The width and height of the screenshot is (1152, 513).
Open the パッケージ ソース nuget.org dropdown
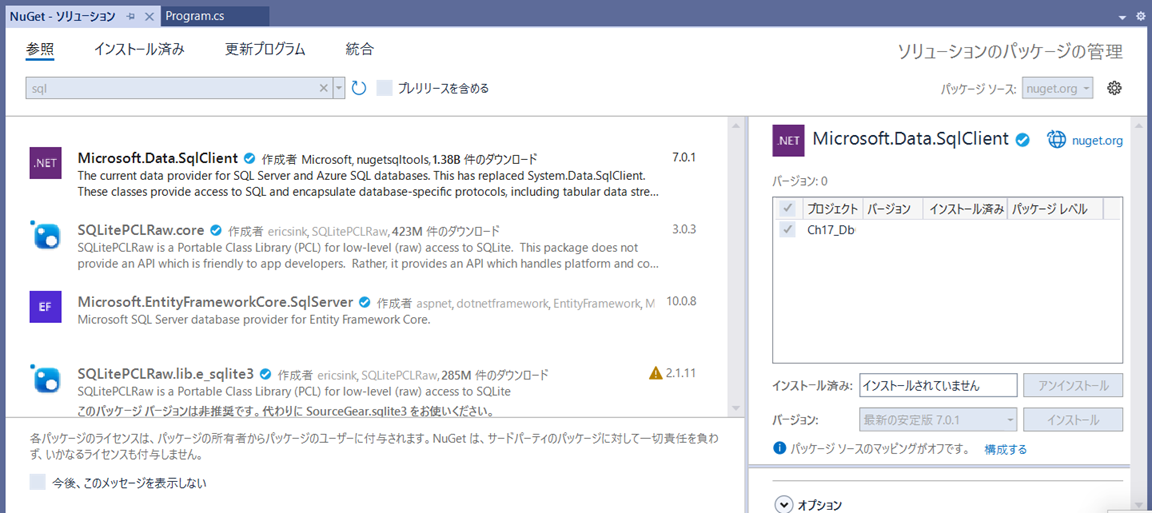coord(1057,88)
